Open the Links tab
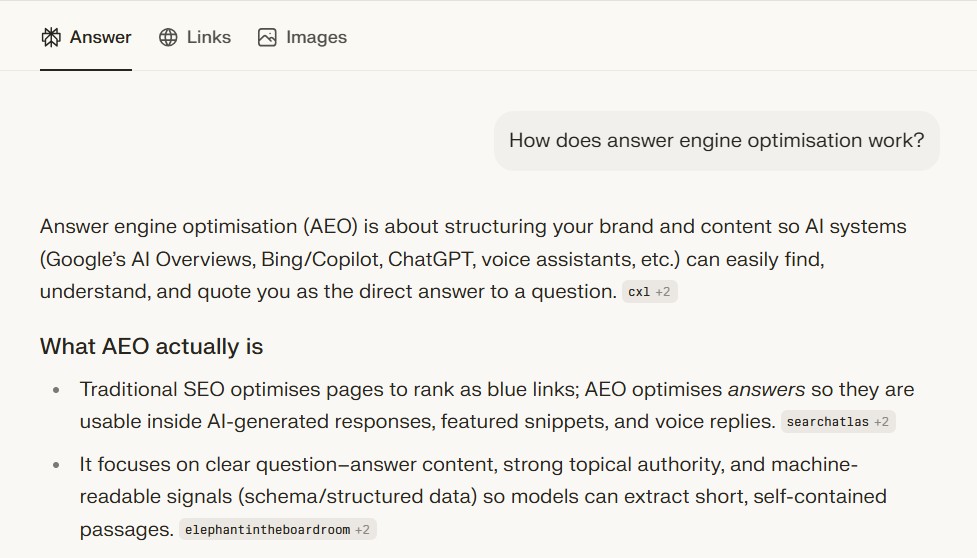The width and height of the screenshot is (977, 558). (208, 38)
